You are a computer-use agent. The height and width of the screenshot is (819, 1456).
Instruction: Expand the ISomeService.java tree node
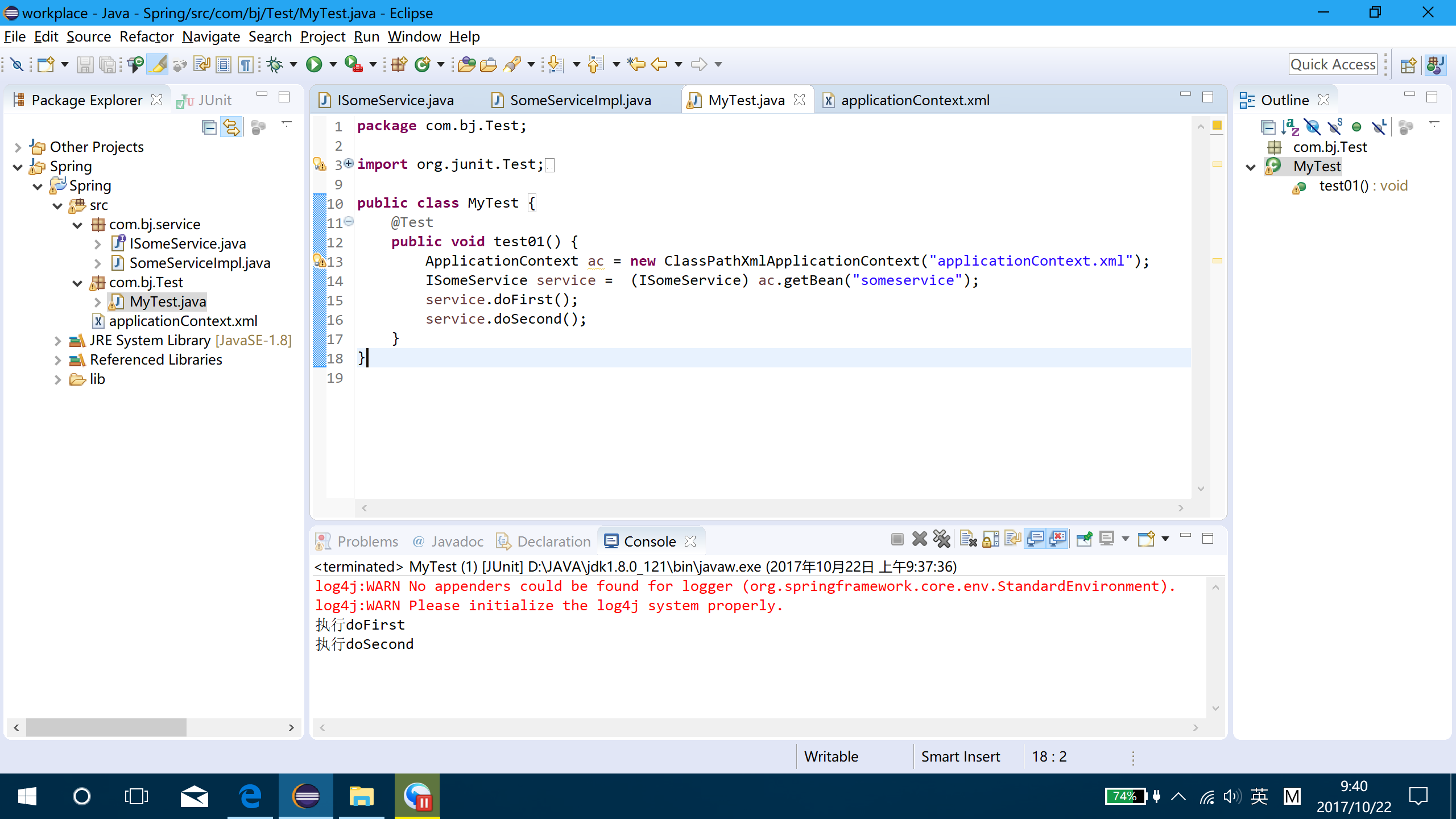[x=97, y=244]
